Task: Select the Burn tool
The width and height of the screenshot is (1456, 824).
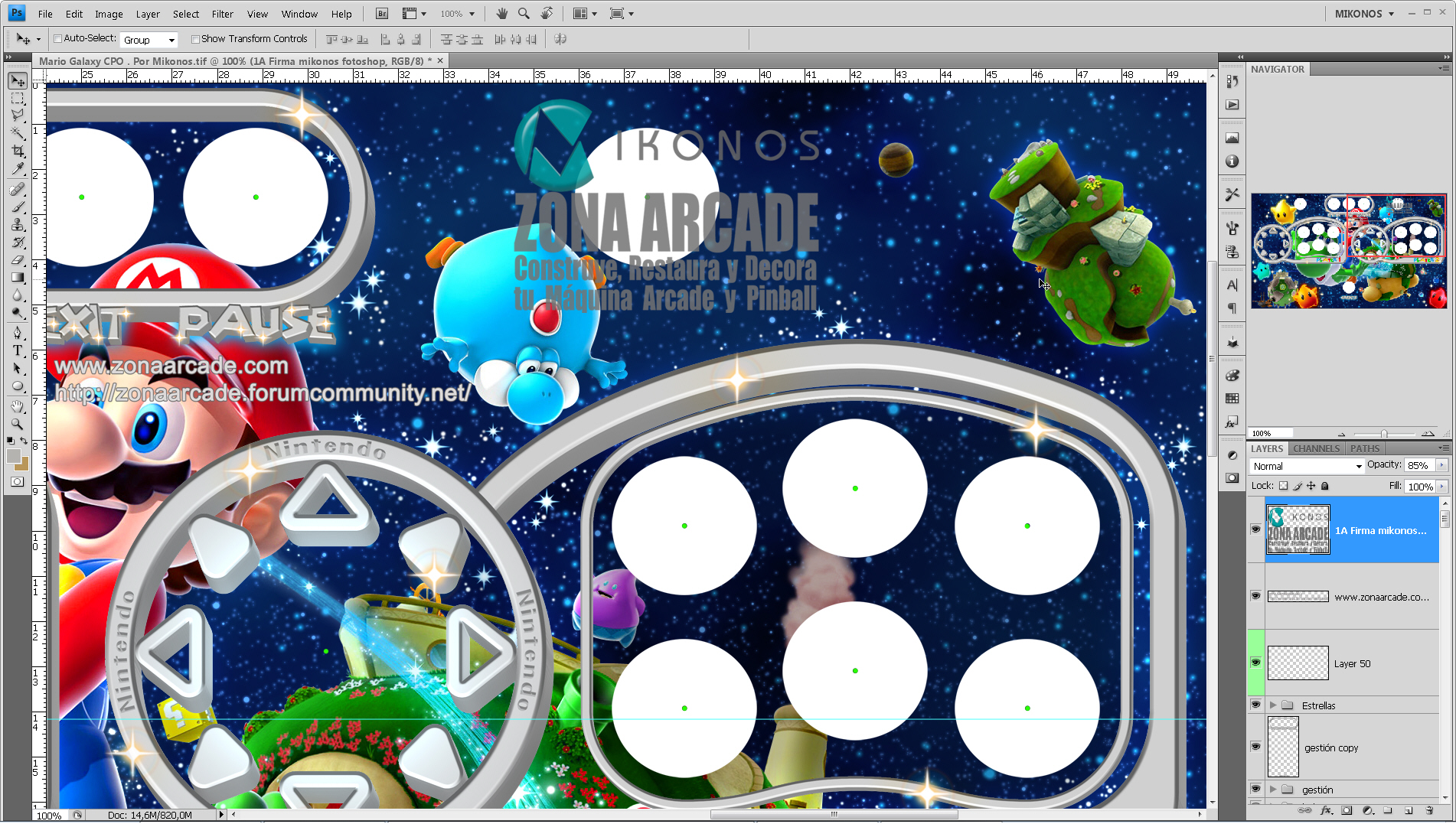Action: click(x=18, y=313)
